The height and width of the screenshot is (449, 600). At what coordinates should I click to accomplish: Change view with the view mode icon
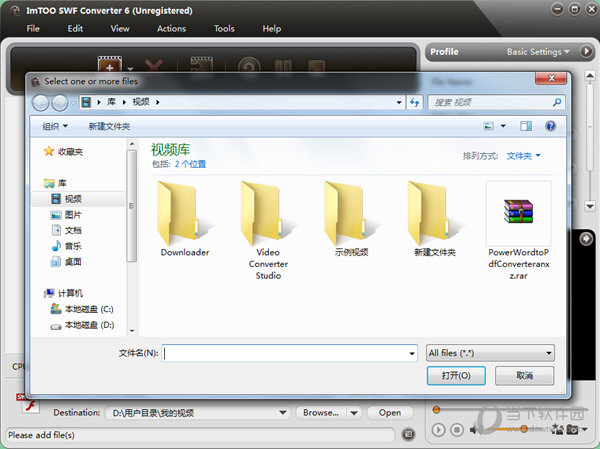point(489,126)
